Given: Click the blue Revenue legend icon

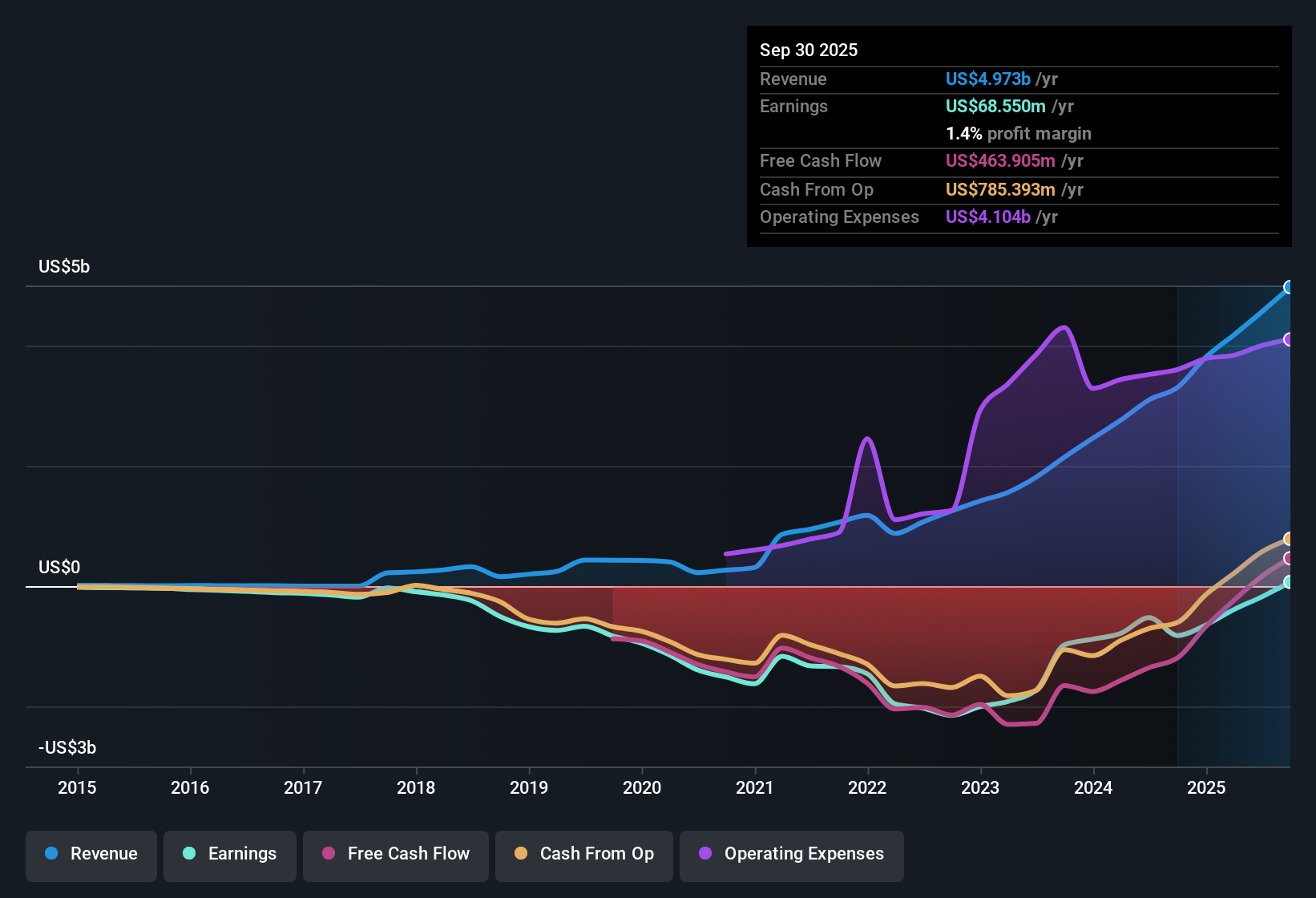Looking at the screenshot, I should tap(50, 854).
